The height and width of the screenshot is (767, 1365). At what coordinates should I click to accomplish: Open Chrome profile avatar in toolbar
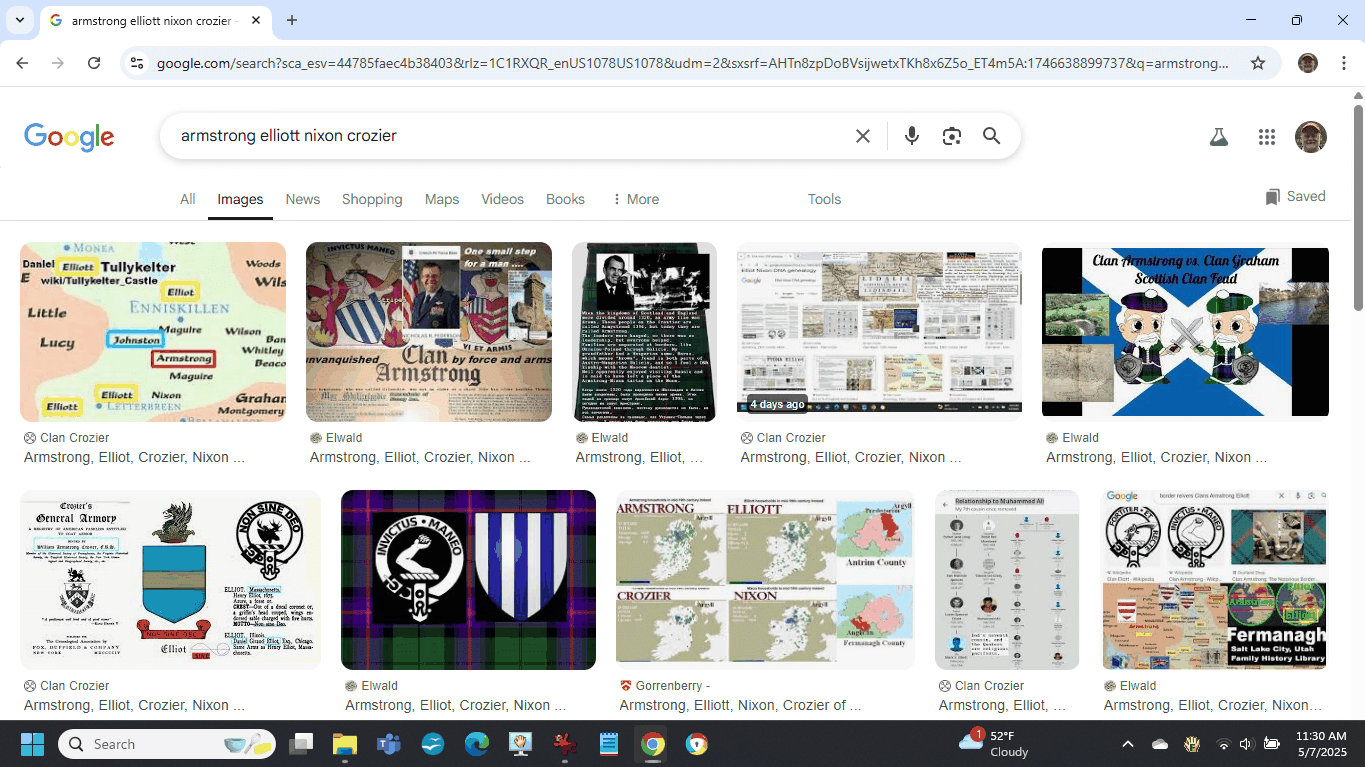pyautogui.click(x=1308, y=63)
